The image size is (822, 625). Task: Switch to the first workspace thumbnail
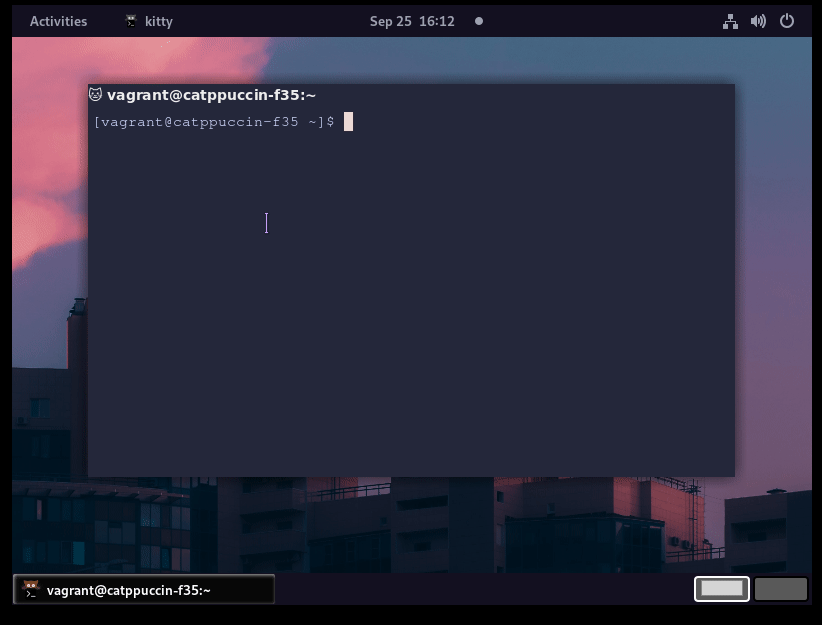coord(721,589)
